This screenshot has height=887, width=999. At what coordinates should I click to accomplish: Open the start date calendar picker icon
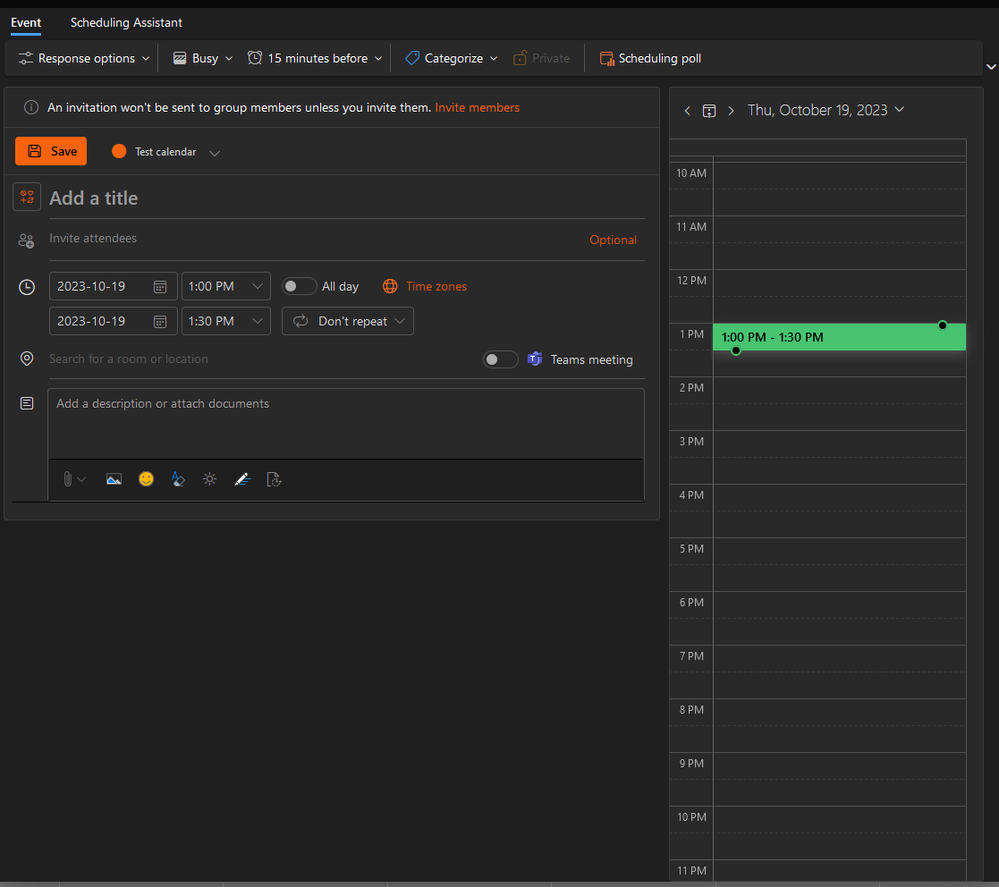click(x=160, y=287)
